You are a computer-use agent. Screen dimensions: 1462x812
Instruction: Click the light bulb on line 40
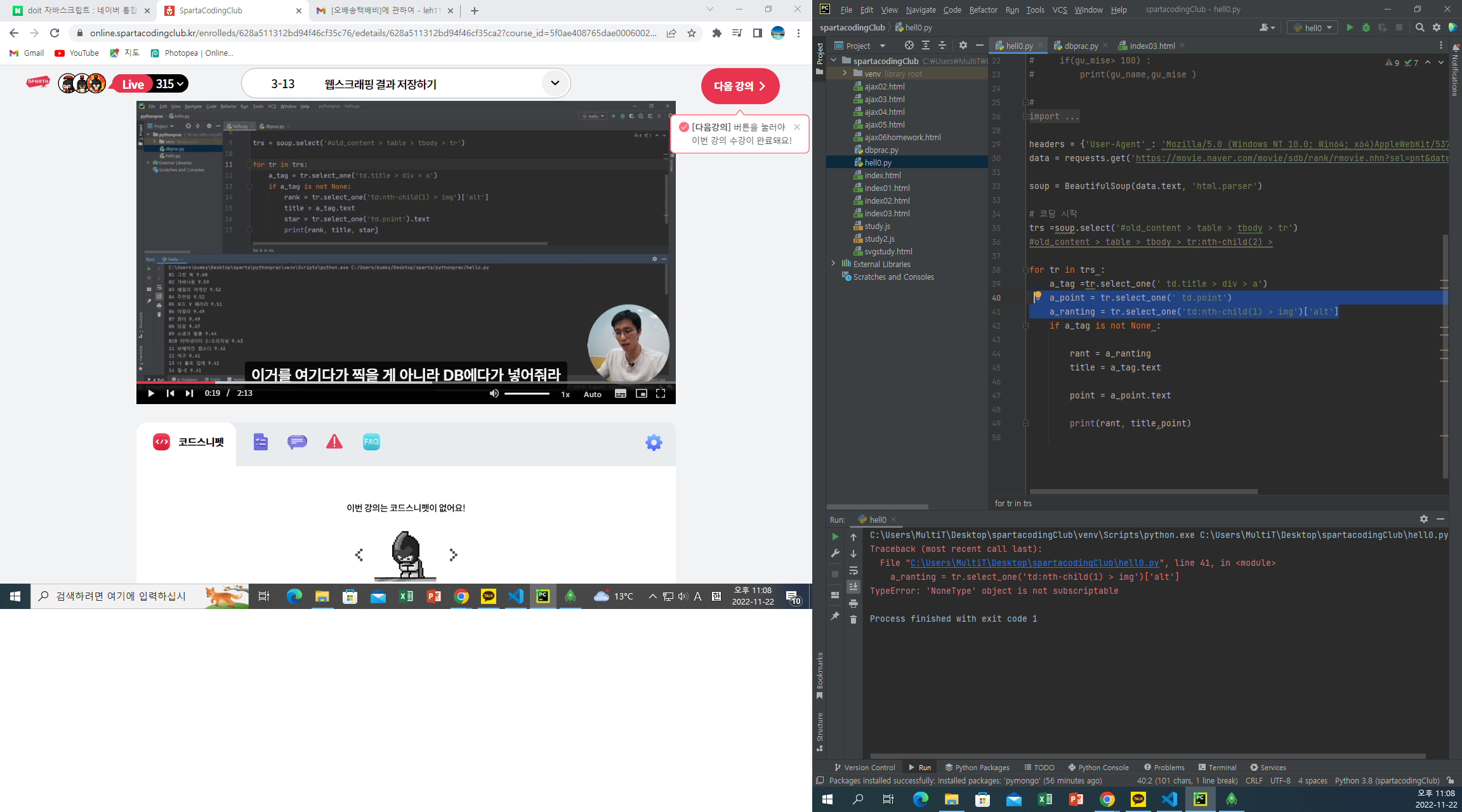click(x=1037, y=296)
